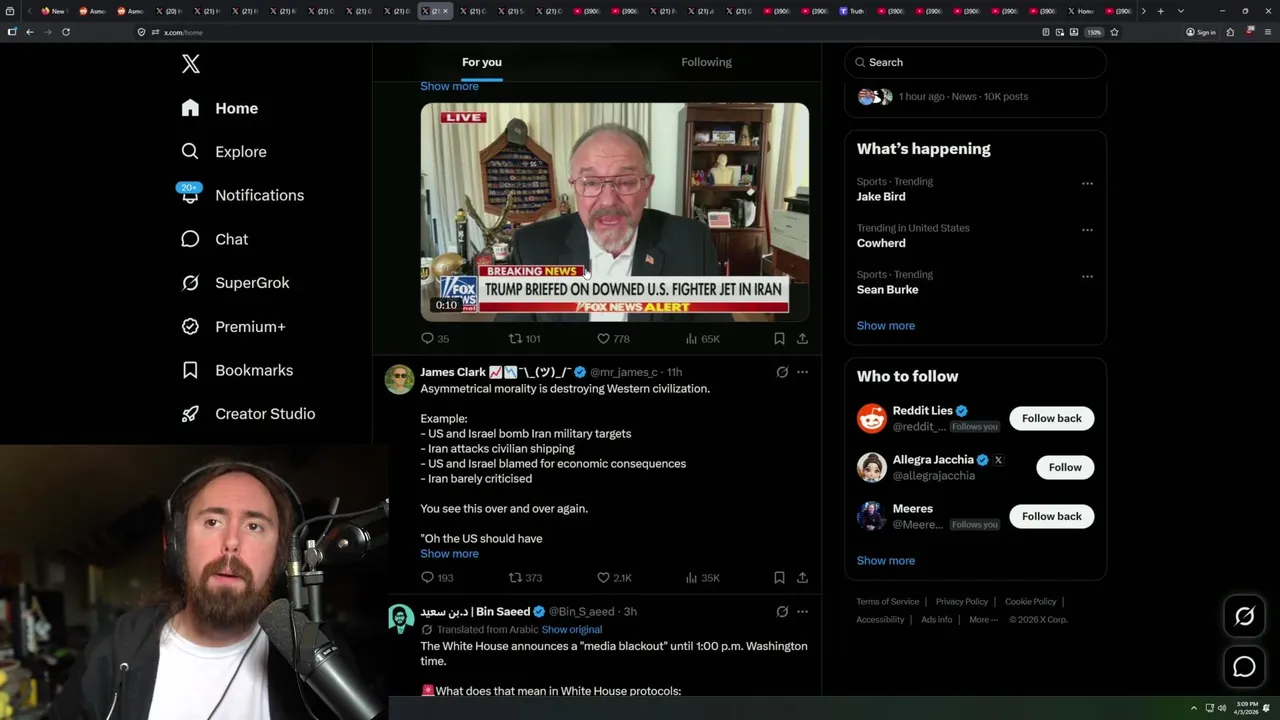
Task: Show more under Who to follow
Action: [885, 561]
